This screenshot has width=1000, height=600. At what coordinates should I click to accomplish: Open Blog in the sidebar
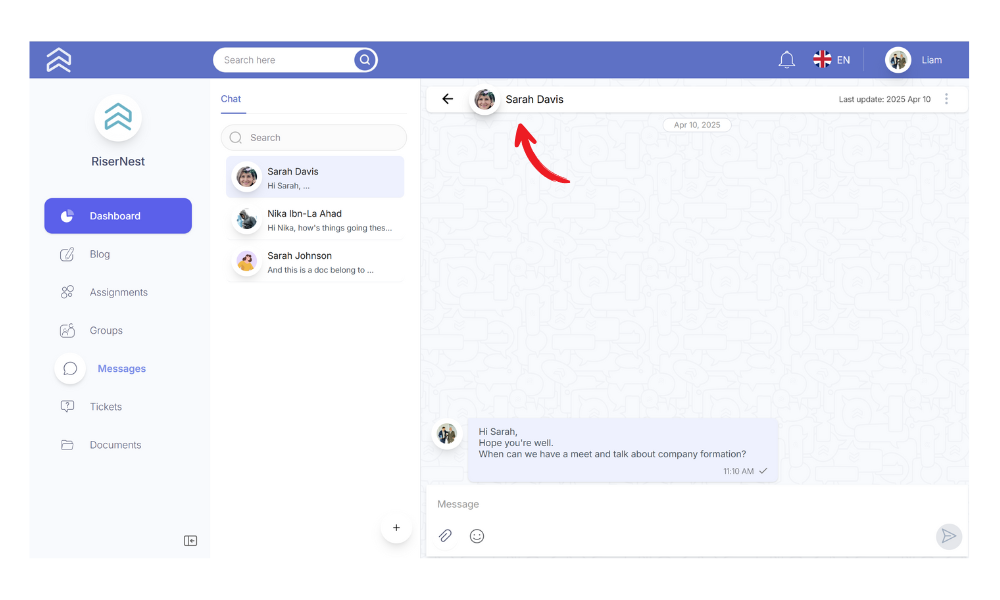click(99, 254)
